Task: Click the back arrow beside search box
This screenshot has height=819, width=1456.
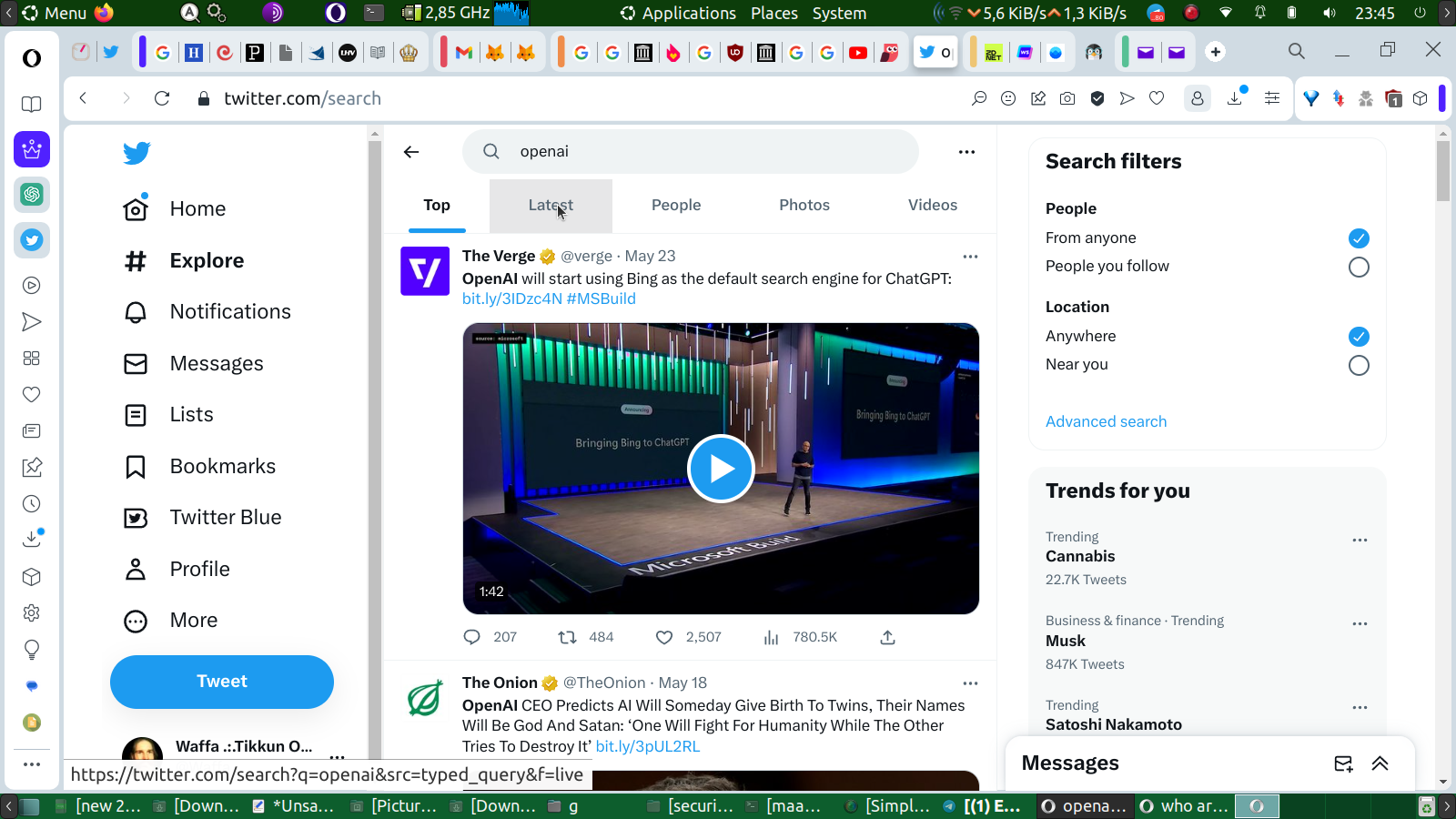Action: click(411, 152)
